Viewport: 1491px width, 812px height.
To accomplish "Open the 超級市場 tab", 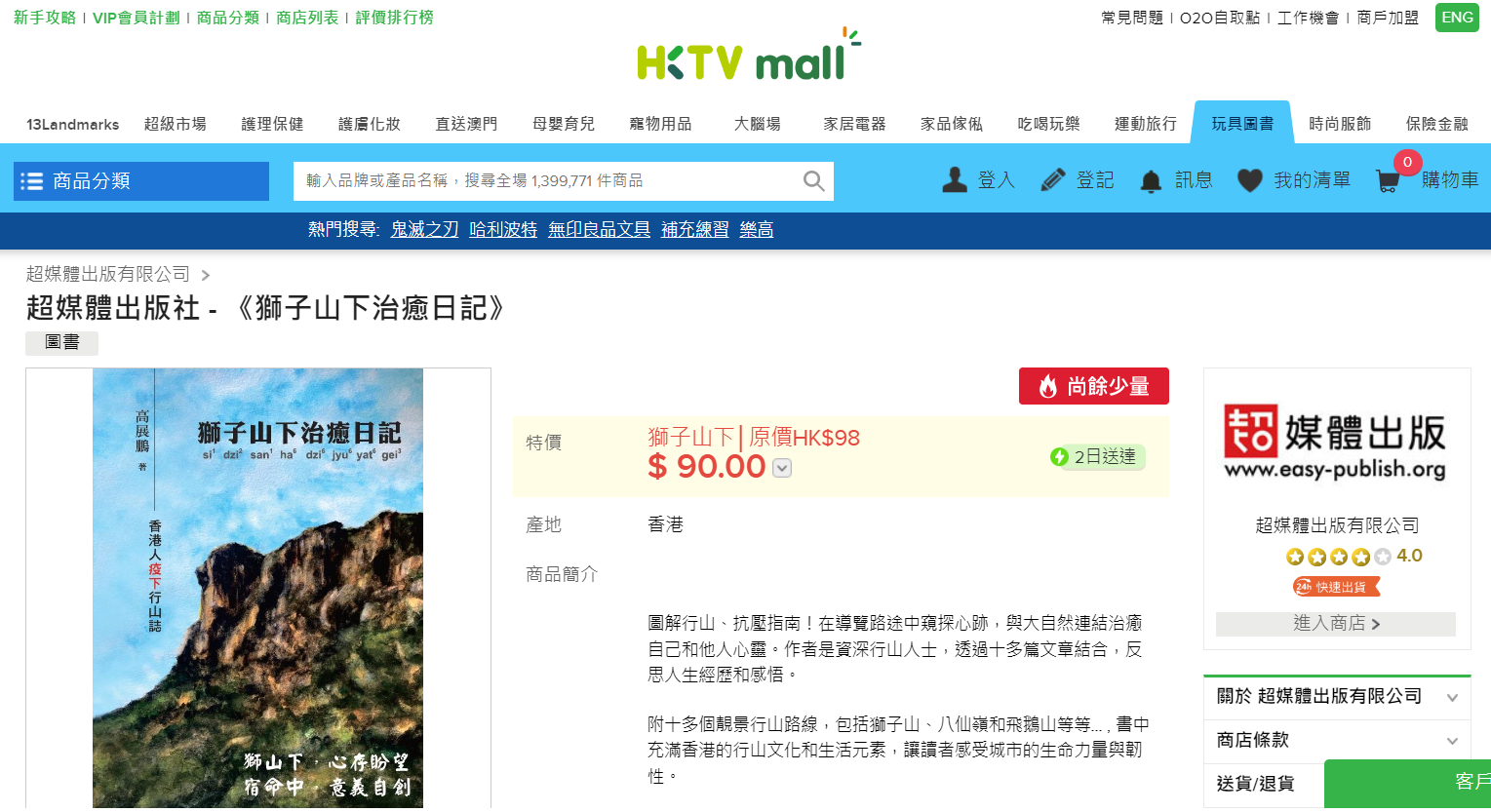I will 176,124.
